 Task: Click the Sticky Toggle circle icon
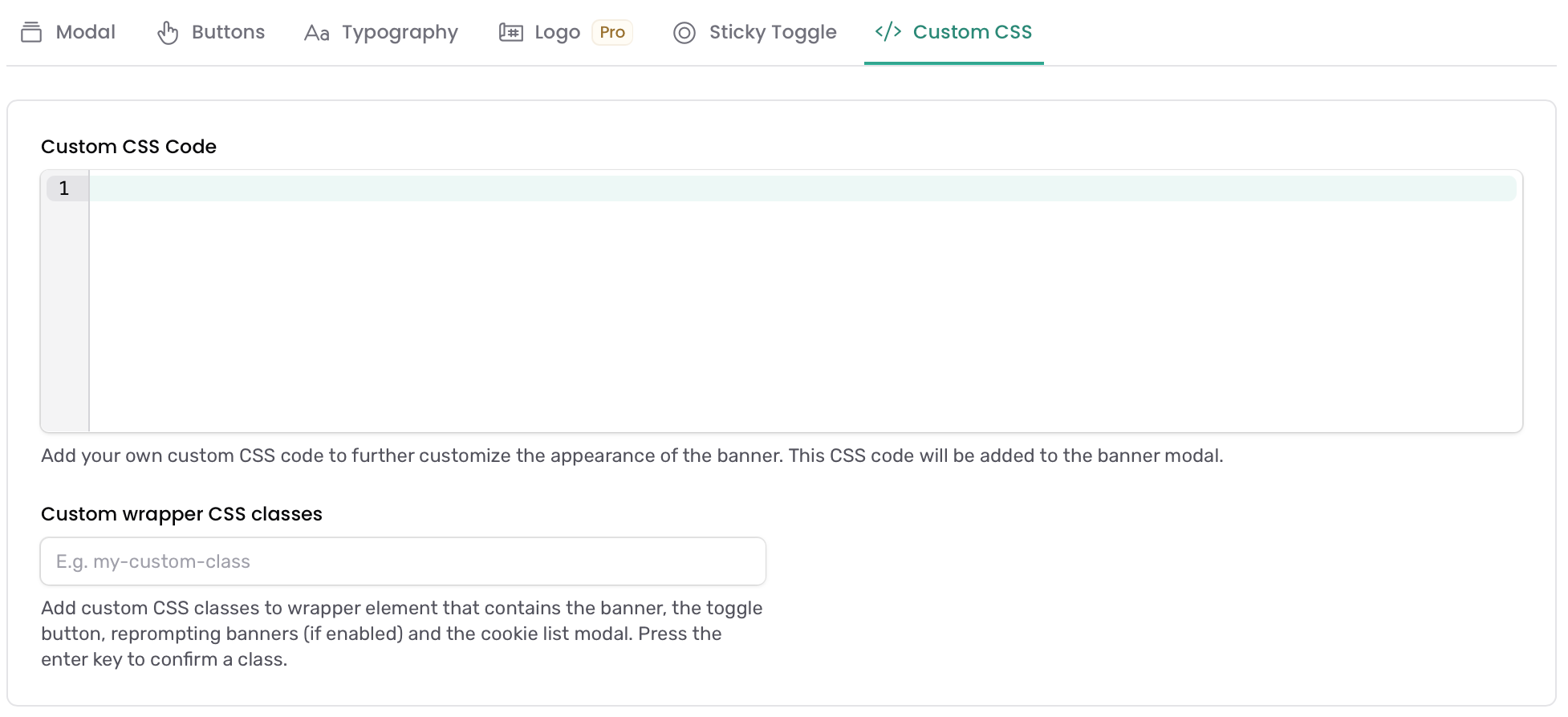pyautogui.click(x=684, y=33)
